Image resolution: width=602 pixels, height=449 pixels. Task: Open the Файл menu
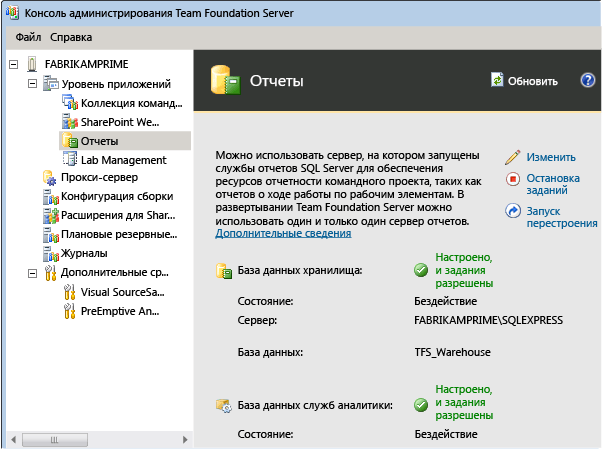[x=28, y=37]
